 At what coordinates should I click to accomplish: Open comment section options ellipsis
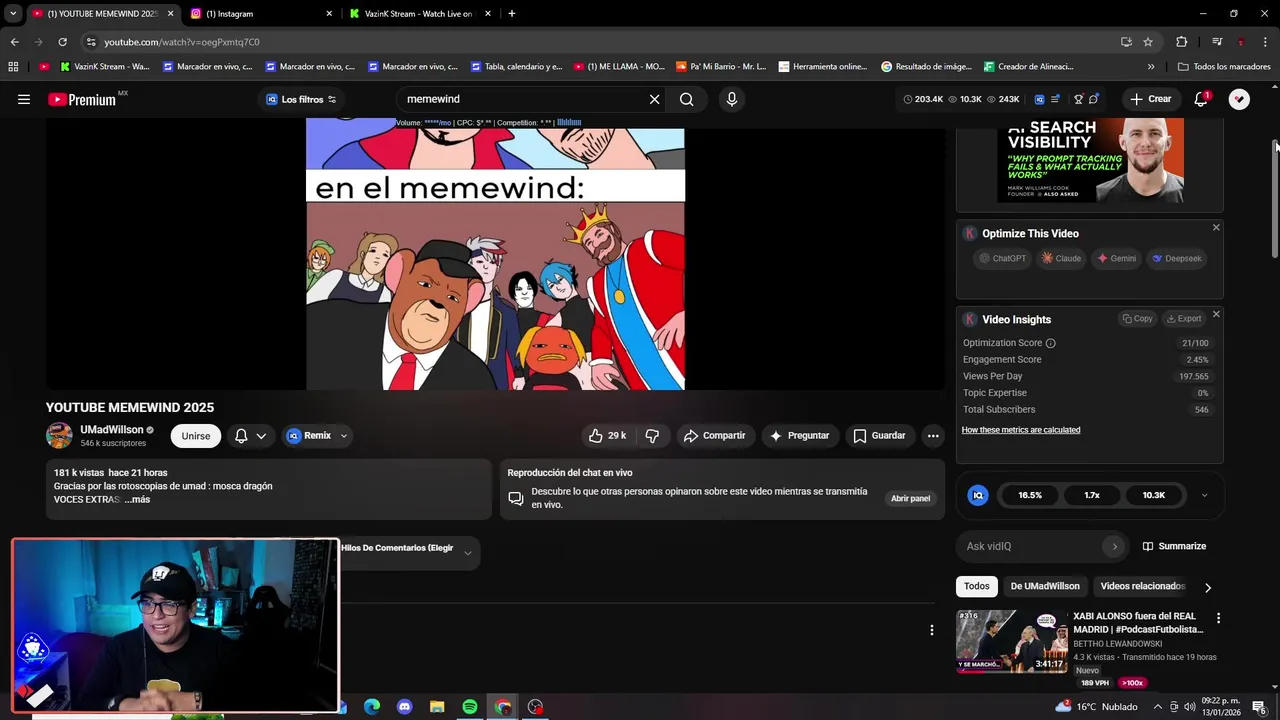coord(931,630)
